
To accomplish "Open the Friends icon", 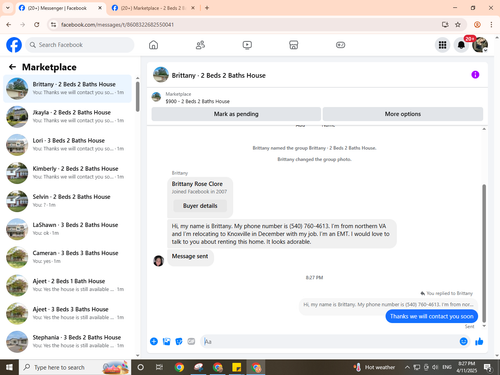I will [x=200, y=45].
